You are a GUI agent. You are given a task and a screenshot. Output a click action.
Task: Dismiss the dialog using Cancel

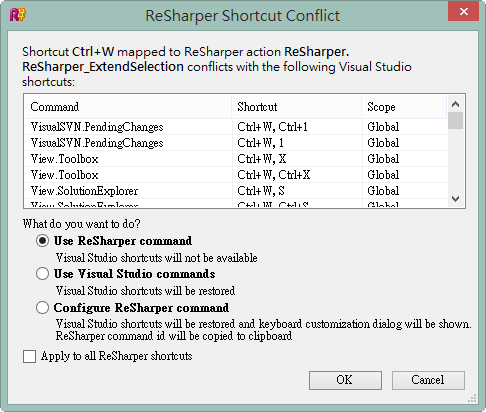click(428, 380)
